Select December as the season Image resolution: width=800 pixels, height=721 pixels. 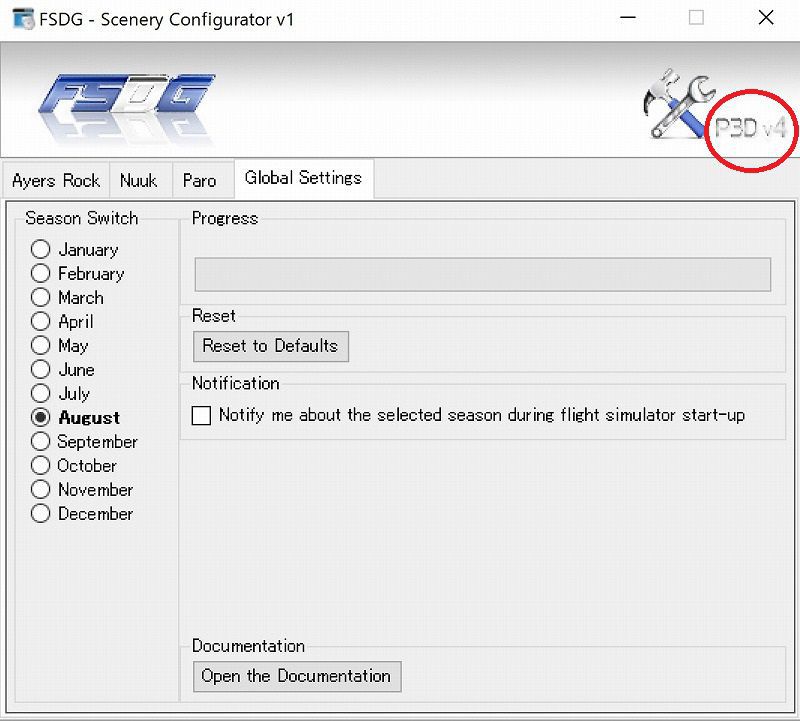click(40, 513)
